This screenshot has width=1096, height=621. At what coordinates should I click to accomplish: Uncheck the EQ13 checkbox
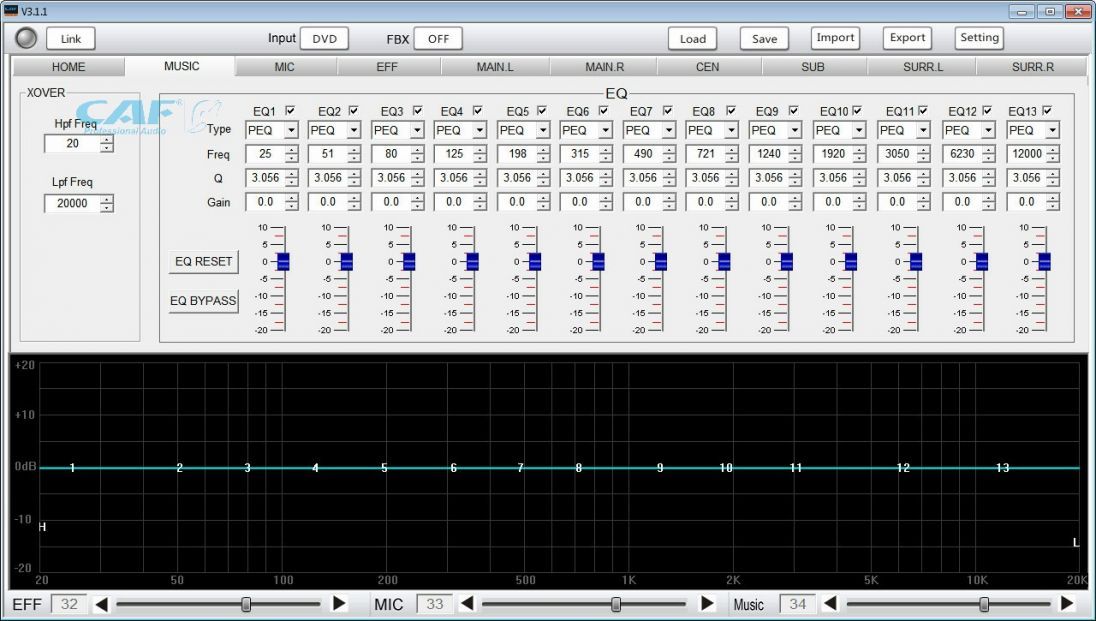pyautogui.click(x=1047, y=110)
